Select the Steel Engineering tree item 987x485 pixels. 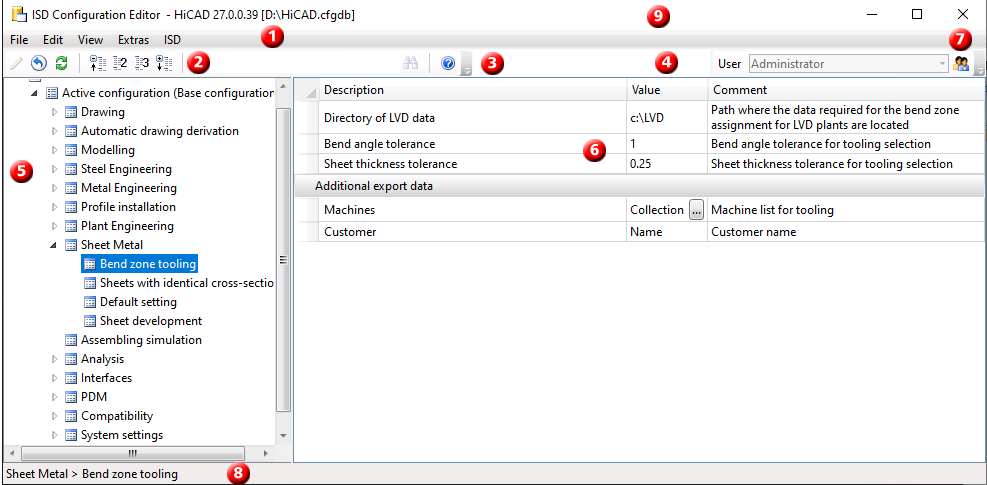pyautogui.click(x=118, y=169)
